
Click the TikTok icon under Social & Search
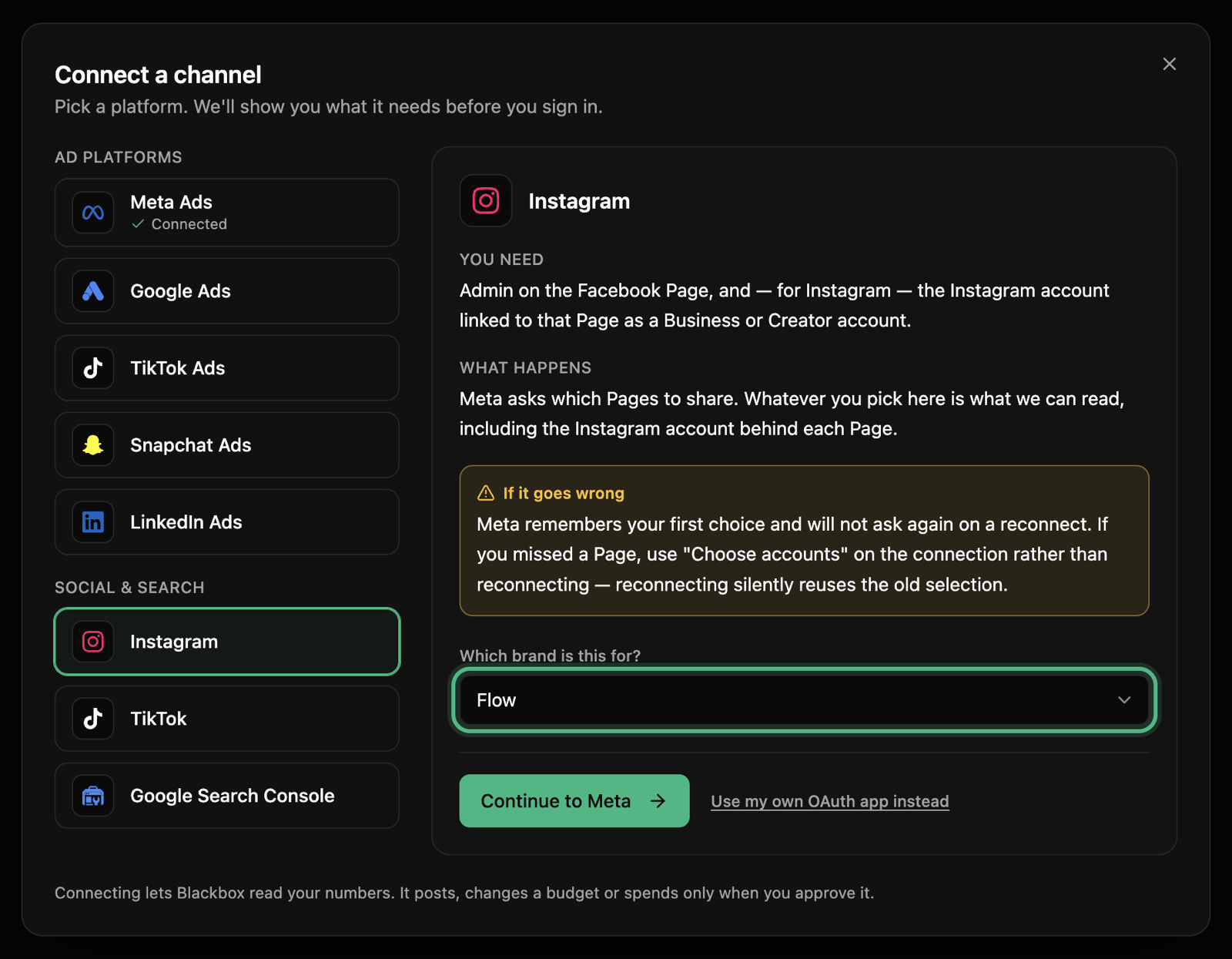93,719
